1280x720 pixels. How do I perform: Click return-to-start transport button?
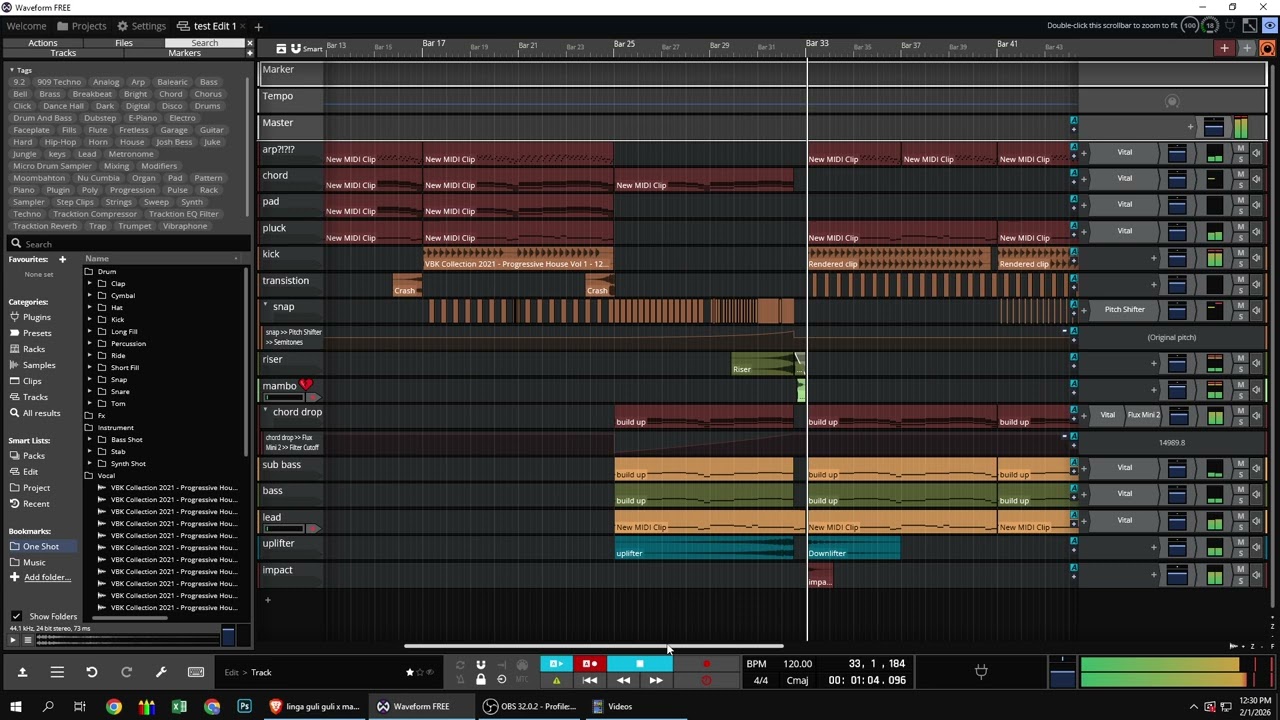[590, 681]
